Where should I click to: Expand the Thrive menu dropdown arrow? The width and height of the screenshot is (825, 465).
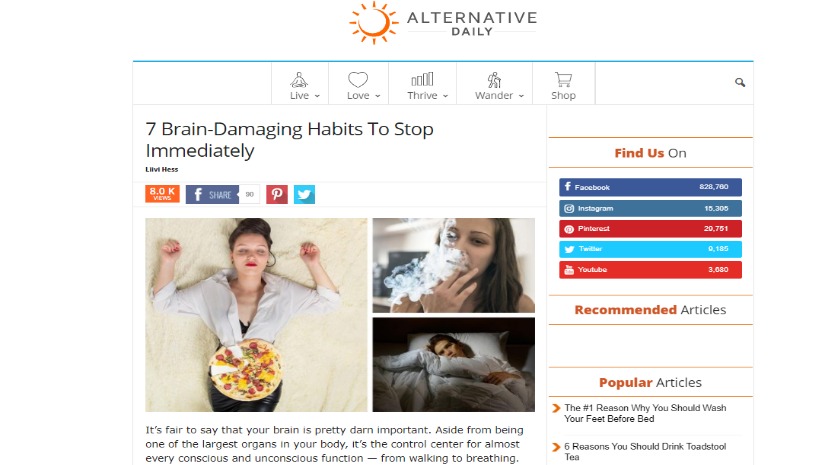[x=445, y=96]
